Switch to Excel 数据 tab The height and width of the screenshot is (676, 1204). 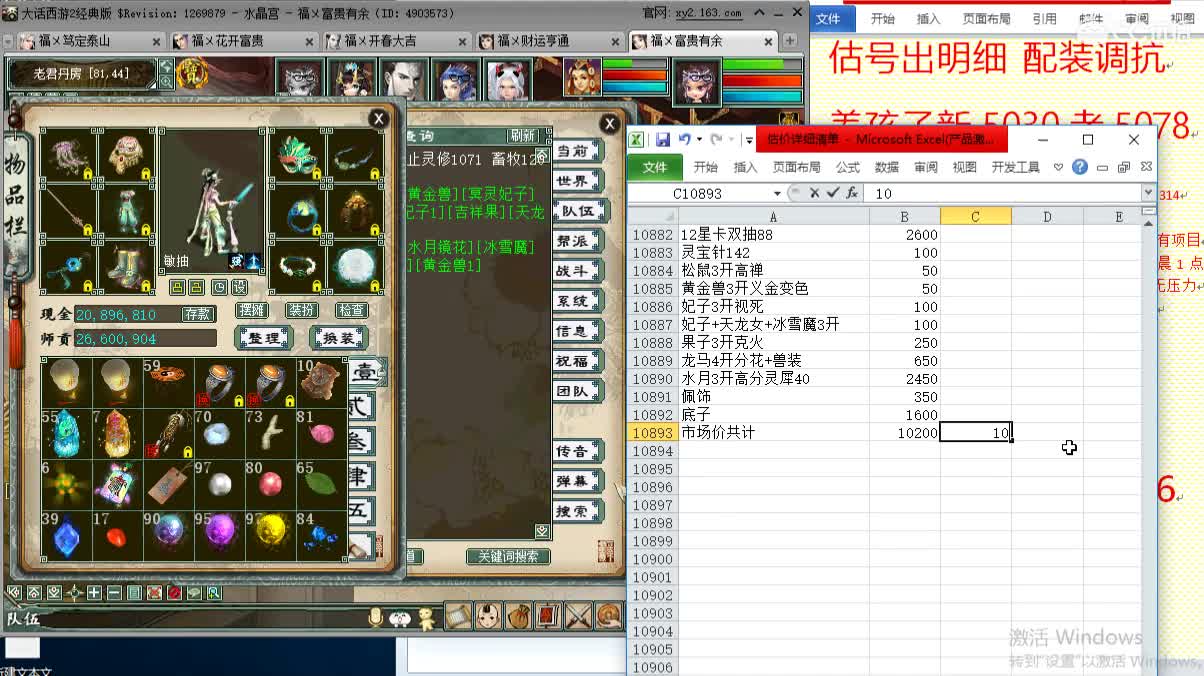tap(887, 167)
